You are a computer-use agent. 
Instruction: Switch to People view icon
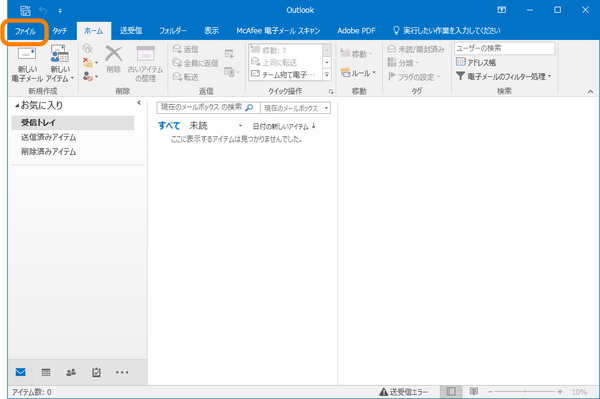[71, 372]
